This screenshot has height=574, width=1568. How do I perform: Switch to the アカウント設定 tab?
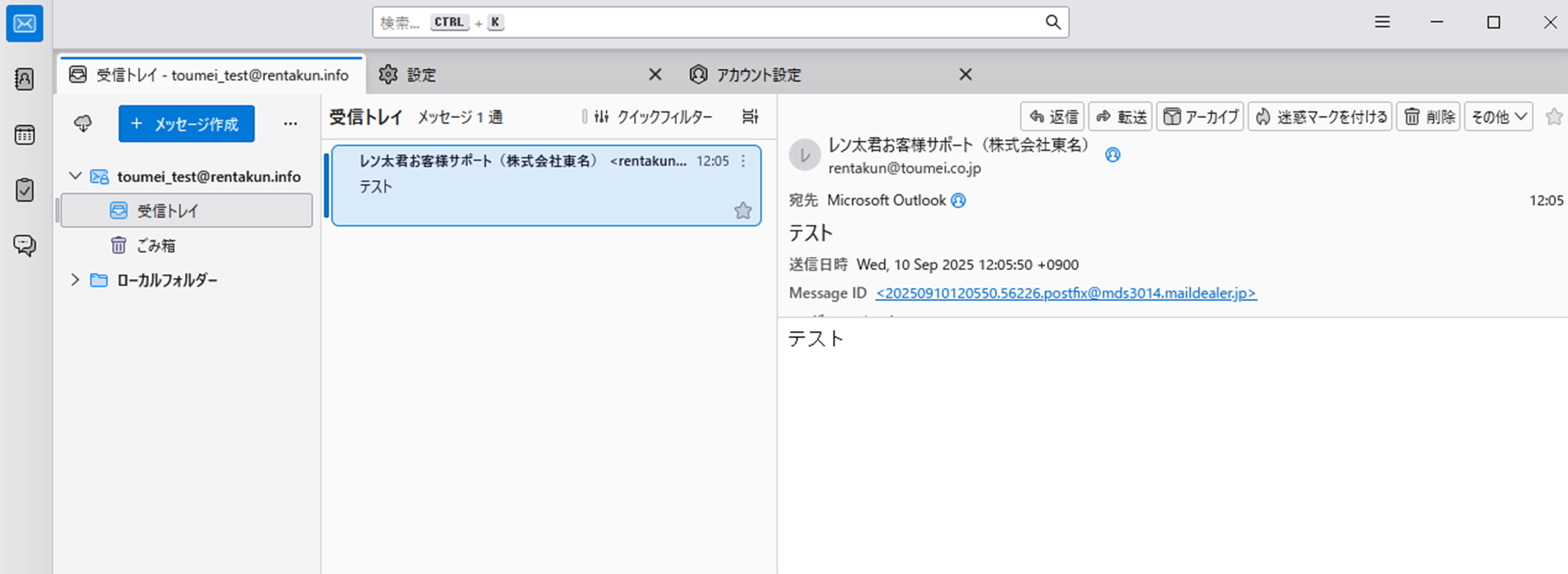point(758,75)
